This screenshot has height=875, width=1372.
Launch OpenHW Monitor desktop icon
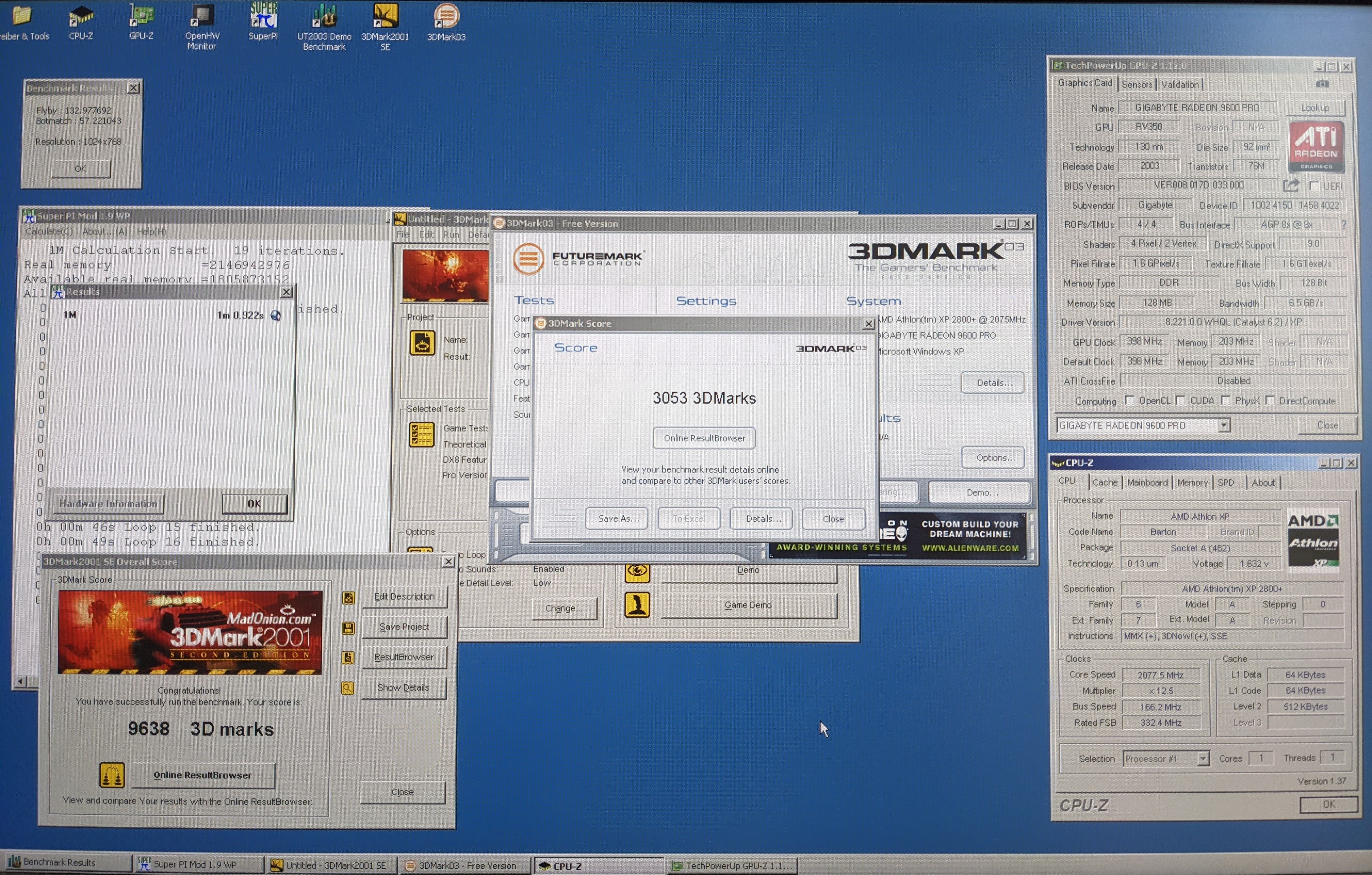click(202, 27)
